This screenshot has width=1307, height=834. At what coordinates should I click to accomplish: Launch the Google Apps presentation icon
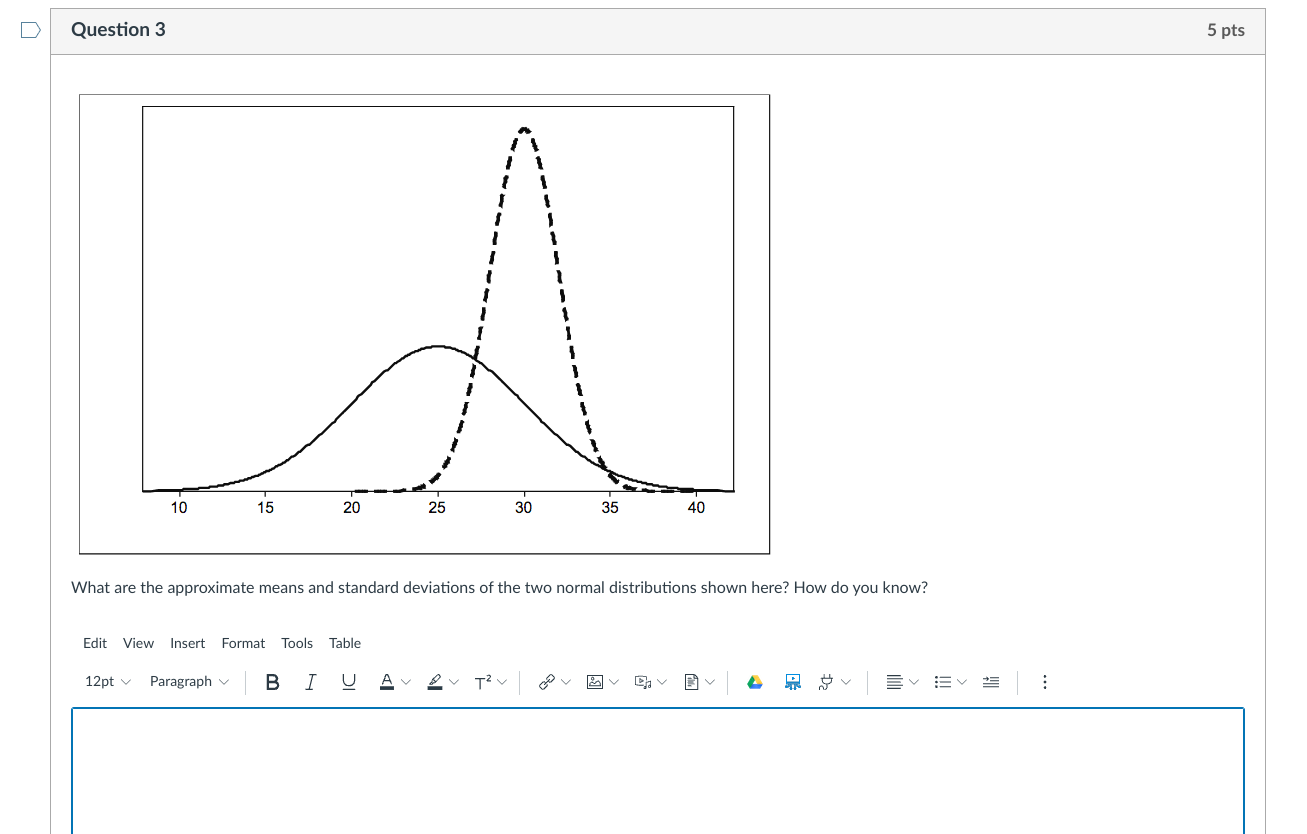click(792, 681)
